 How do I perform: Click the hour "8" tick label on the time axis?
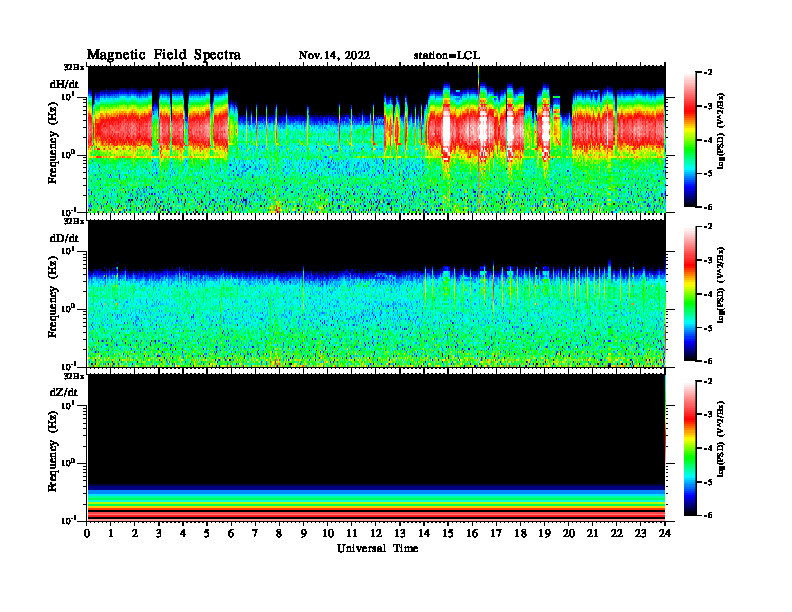(x=279, y=533)
